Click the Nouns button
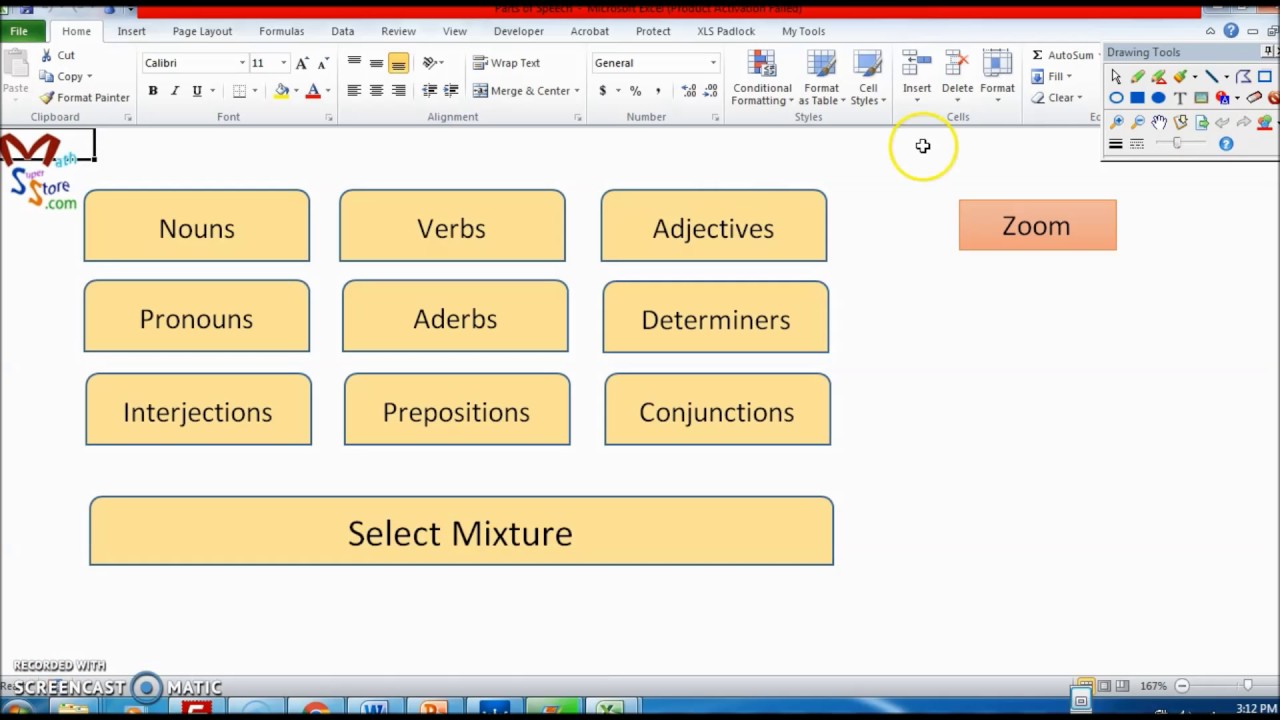Viewport: 1280px width, 720px height. [x=197, y=226]
